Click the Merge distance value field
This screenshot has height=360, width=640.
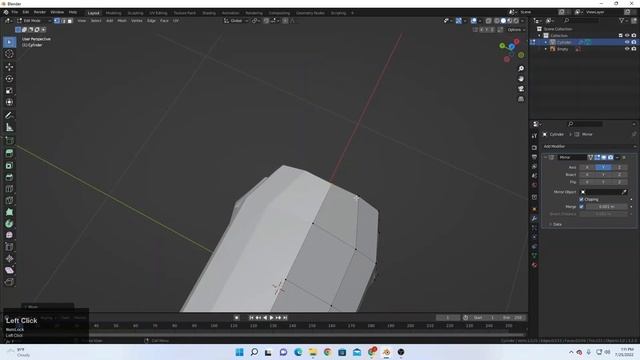(607, 207)
